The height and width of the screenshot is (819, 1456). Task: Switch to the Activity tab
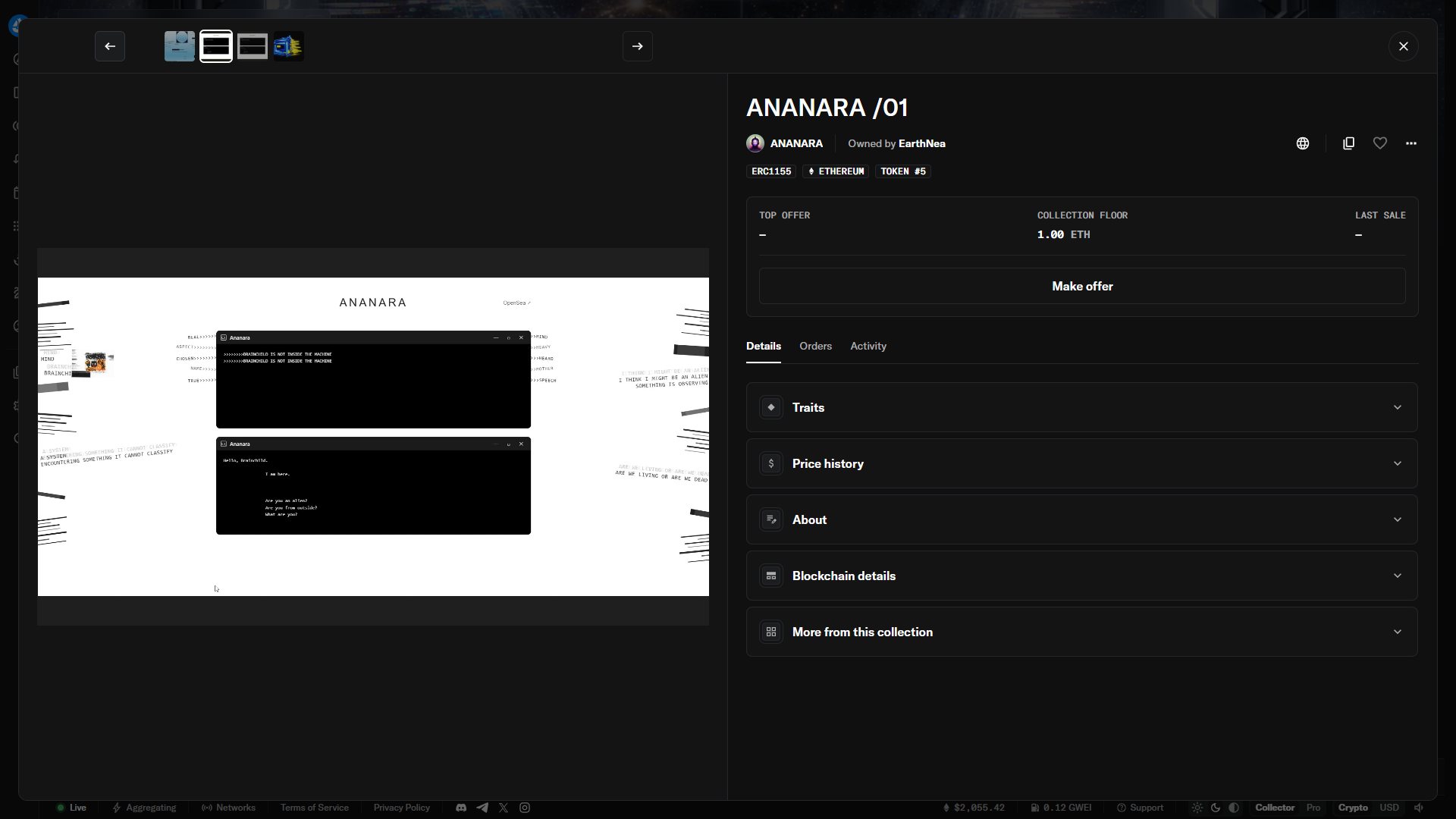pyautogui.click(x=868, y=346)
